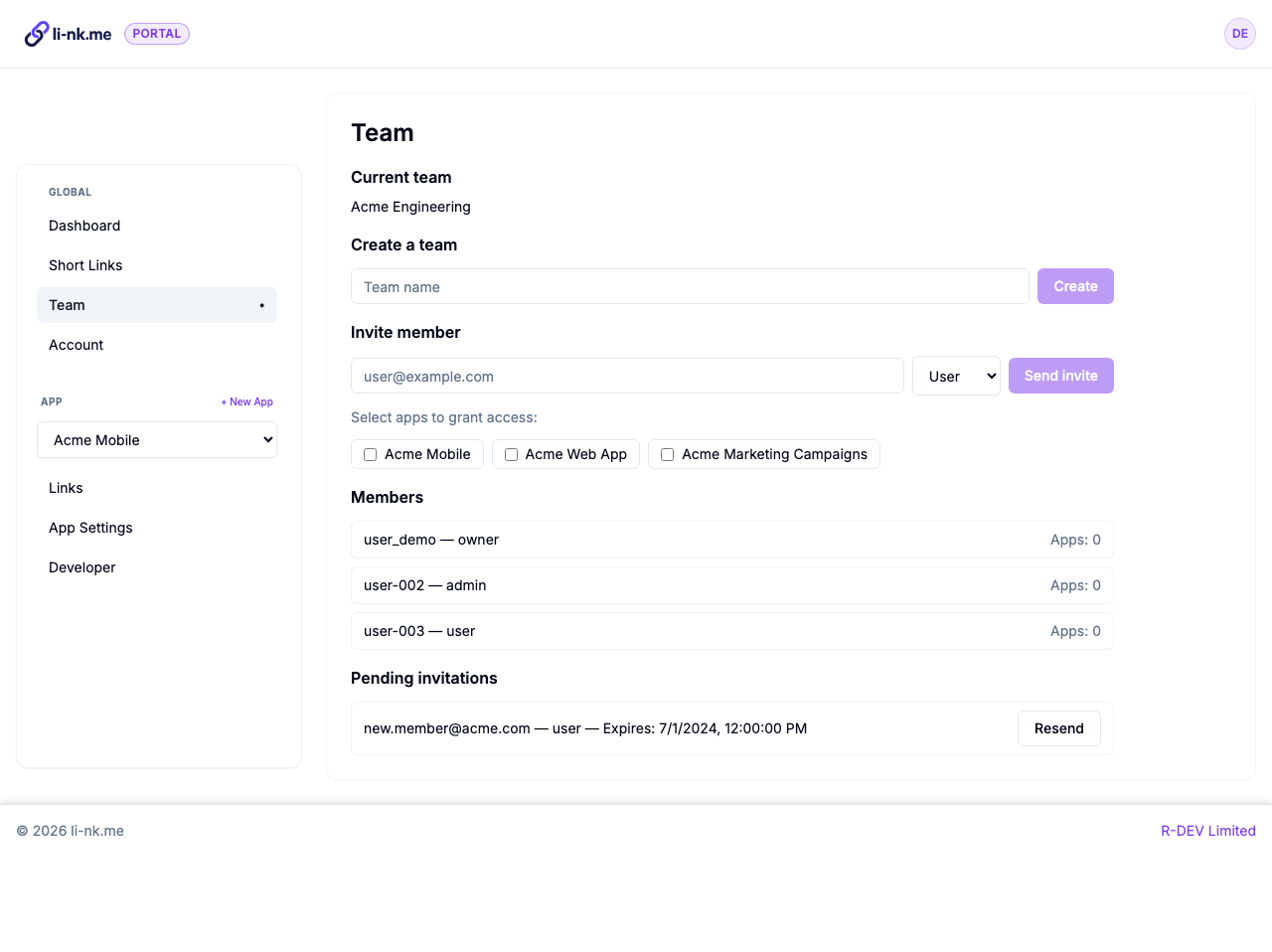Image resolution: width=1272 pixels, height=952 pixels.
Task: Resend the pending invitation for new.member@acme.com
Action: tap(1058, 728)
